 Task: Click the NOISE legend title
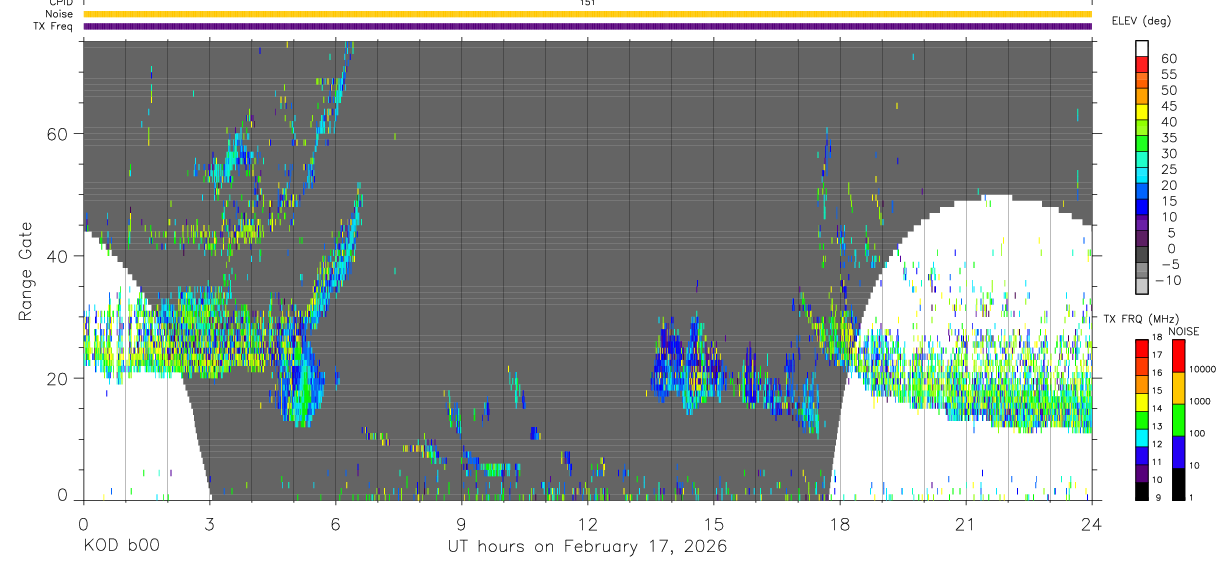[x=1184, y=331]
